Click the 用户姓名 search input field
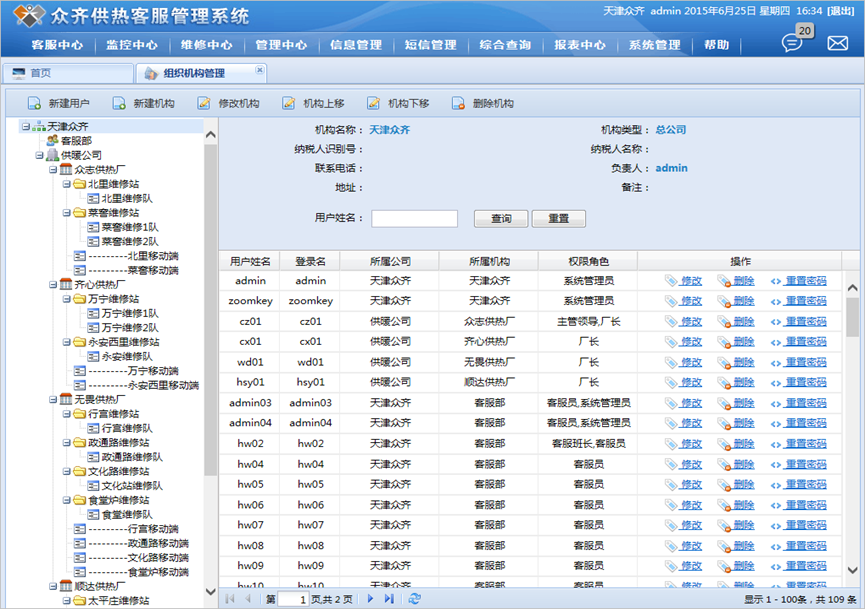This screenshot has width=865, height=609. [414, 219]
